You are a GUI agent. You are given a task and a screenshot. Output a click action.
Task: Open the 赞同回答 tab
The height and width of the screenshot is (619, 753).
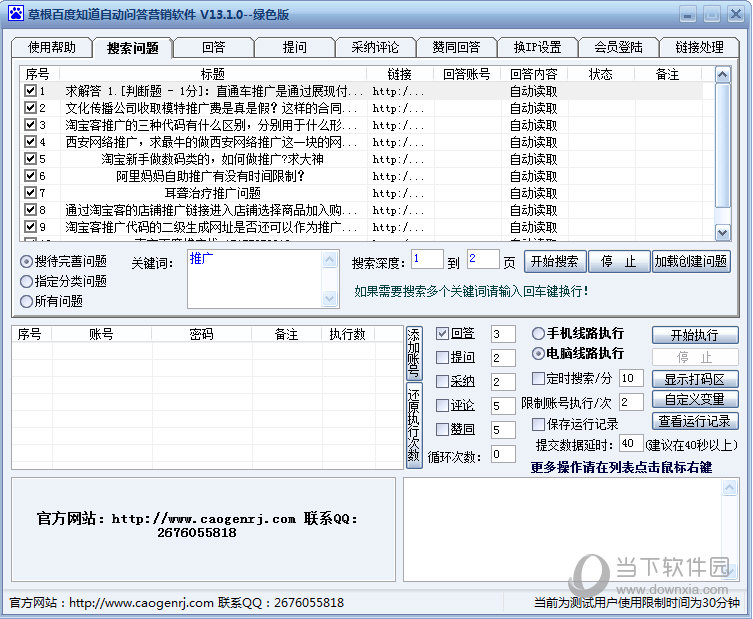(456, 47)
